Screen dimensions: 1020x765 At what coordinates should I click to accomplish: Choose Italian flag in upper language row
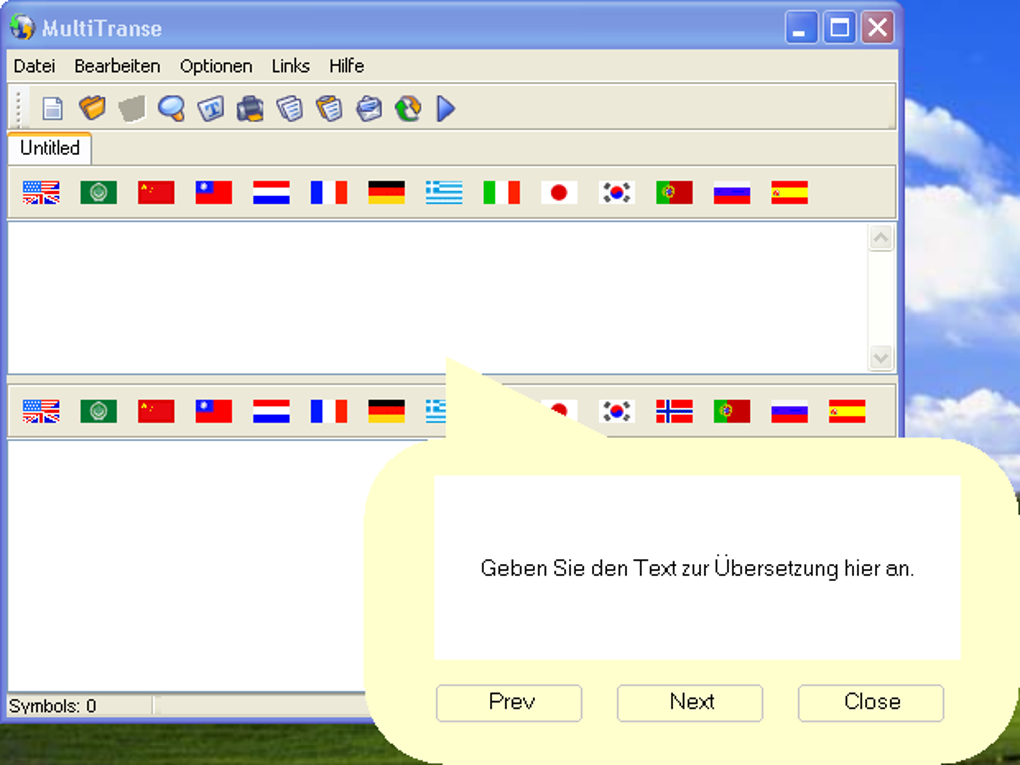502,193
